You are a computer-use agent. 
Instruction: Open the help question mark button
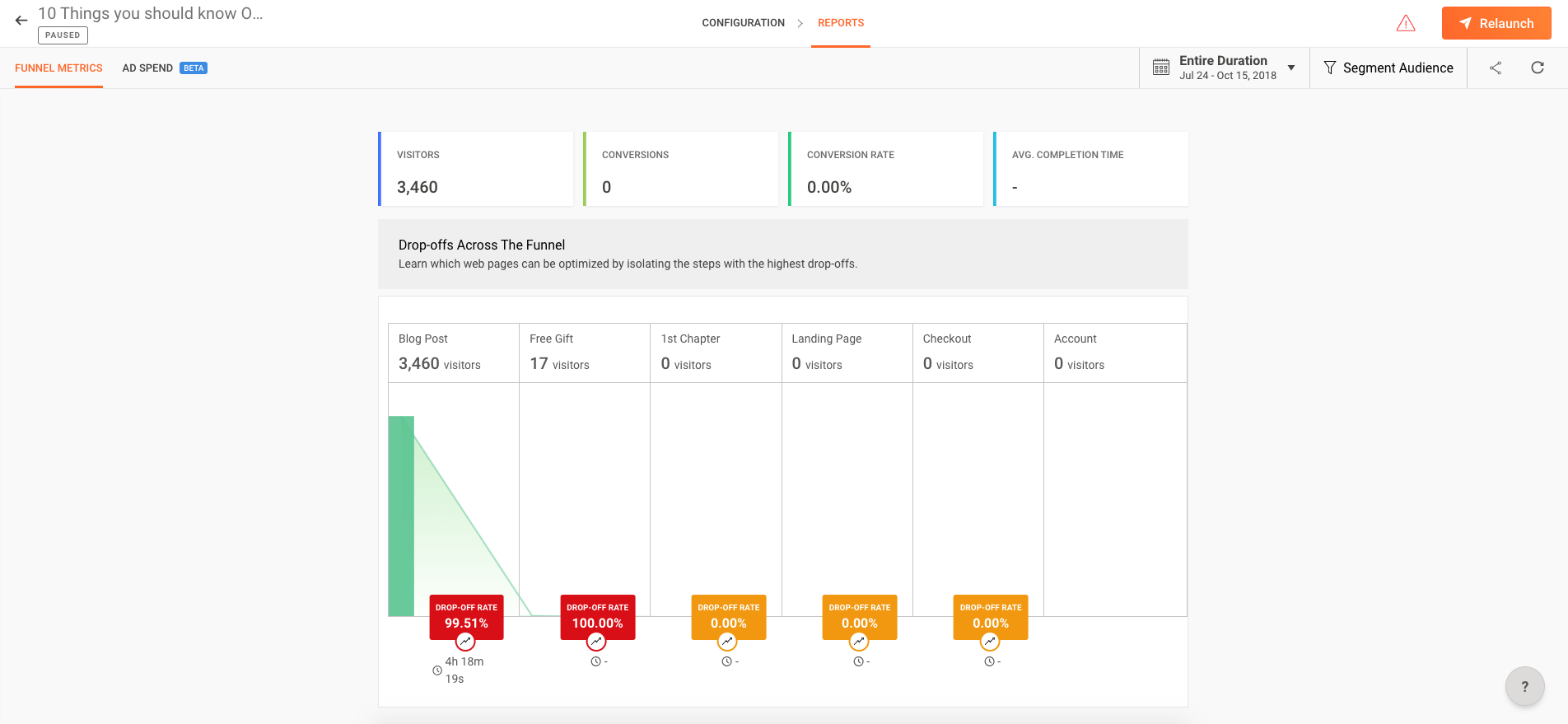point(1524,686)
